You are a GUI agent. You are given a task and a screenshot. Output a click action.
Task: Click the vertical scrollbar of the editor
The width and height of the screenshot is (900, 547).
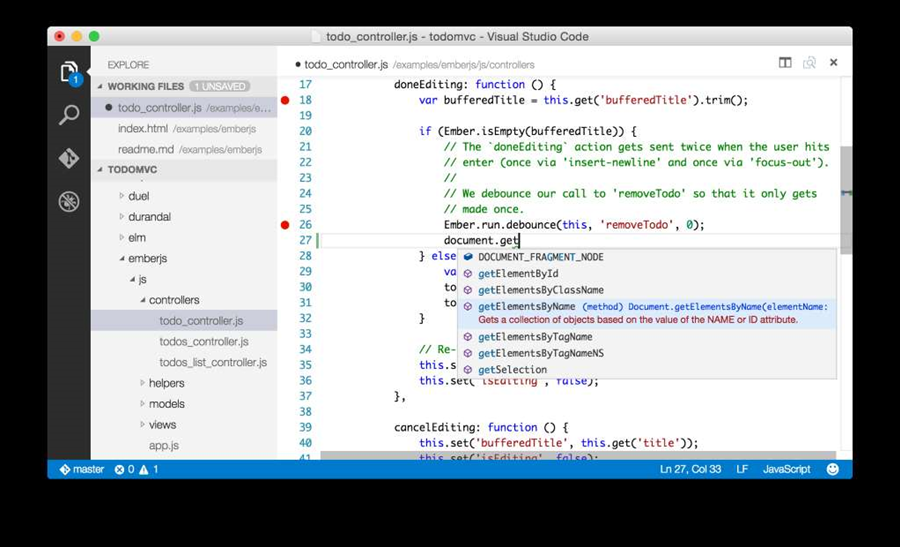(845, 199)
